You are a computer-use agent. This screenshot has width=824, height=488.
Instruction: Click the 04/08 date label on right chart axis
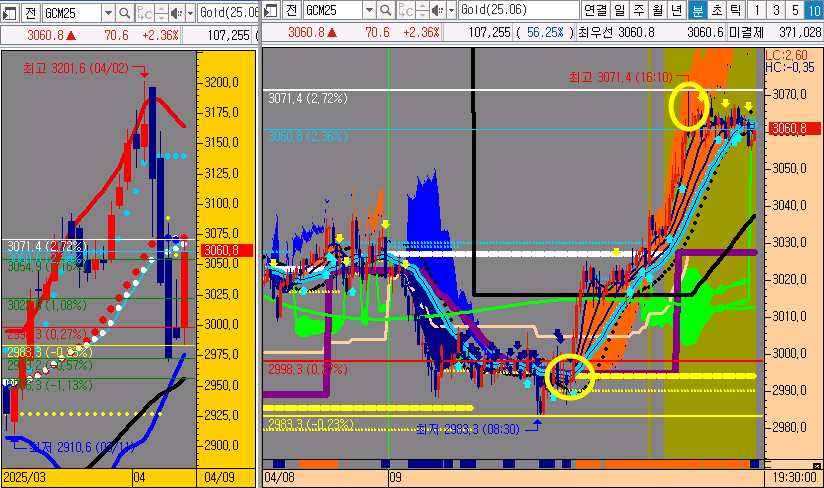pos(280,477)
